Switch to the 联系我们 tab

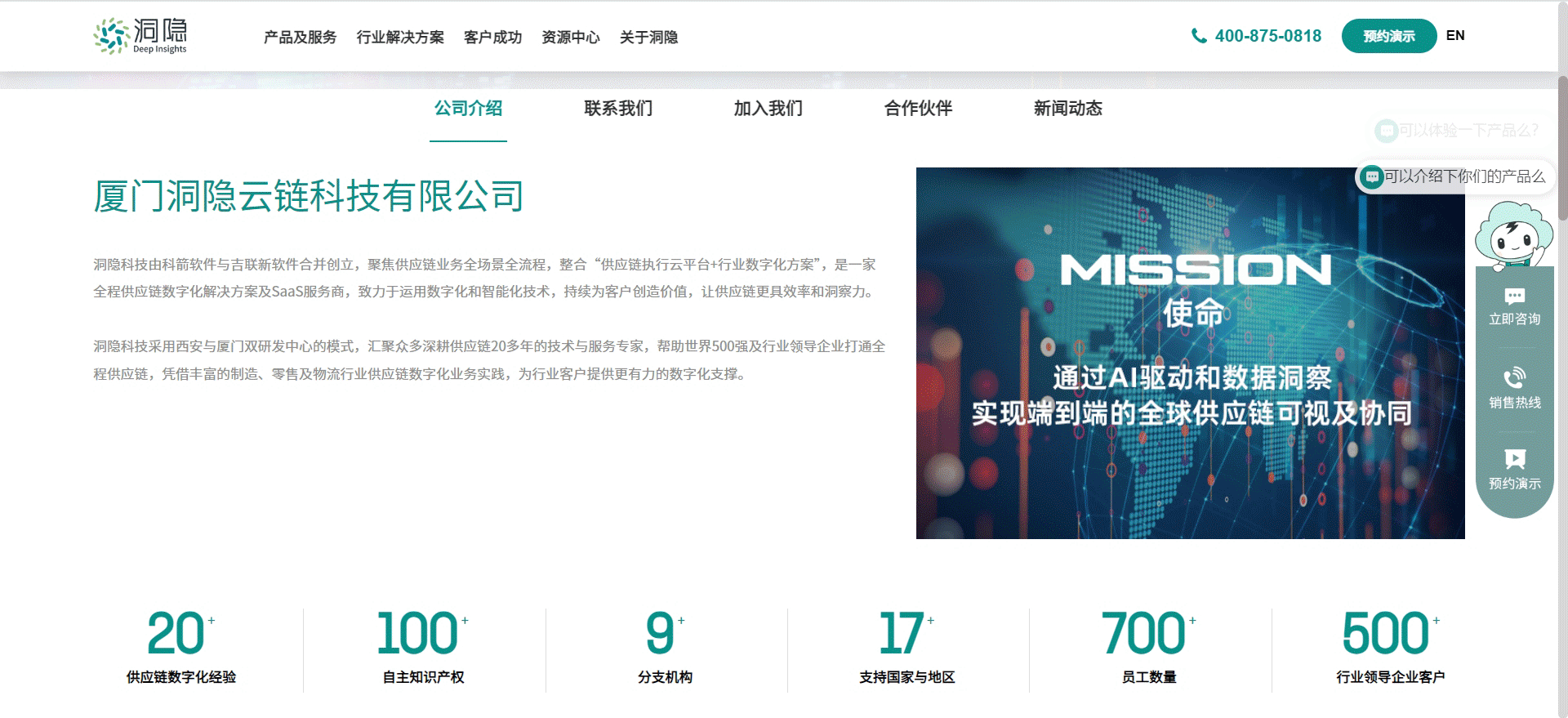618,109
